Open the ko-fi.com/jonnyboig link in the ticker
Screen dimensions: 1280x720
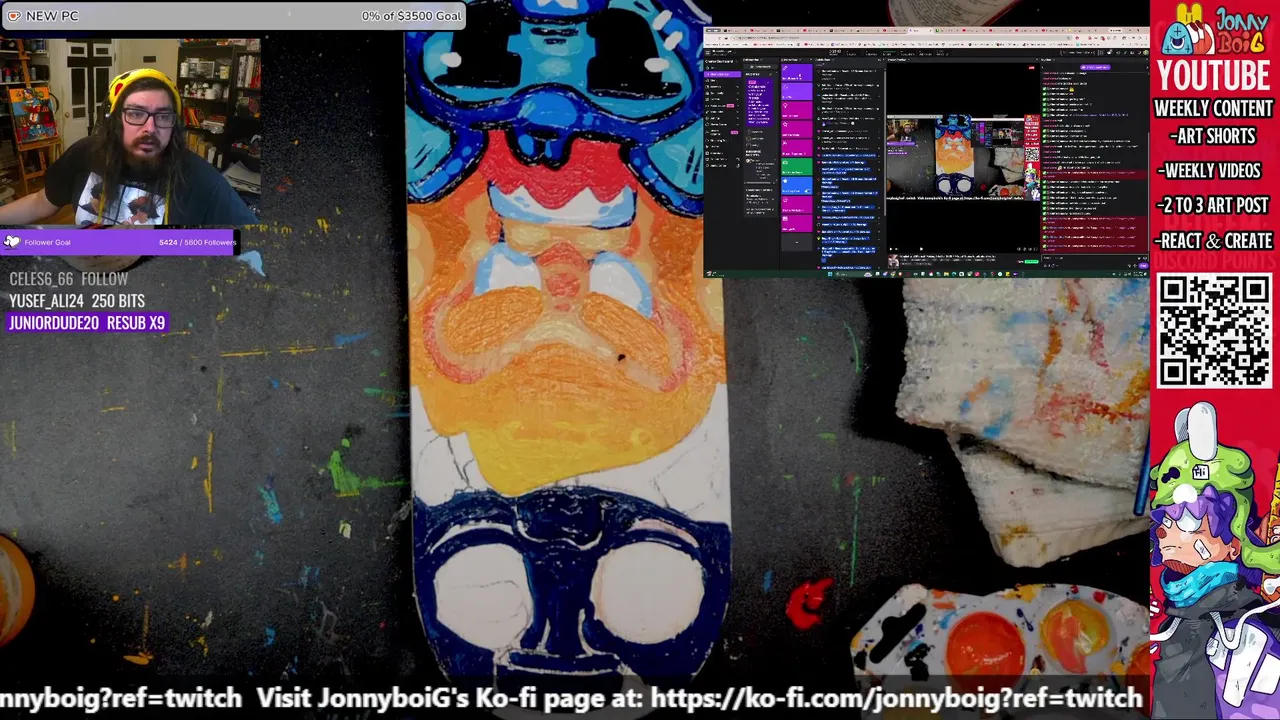click(896, 698)
